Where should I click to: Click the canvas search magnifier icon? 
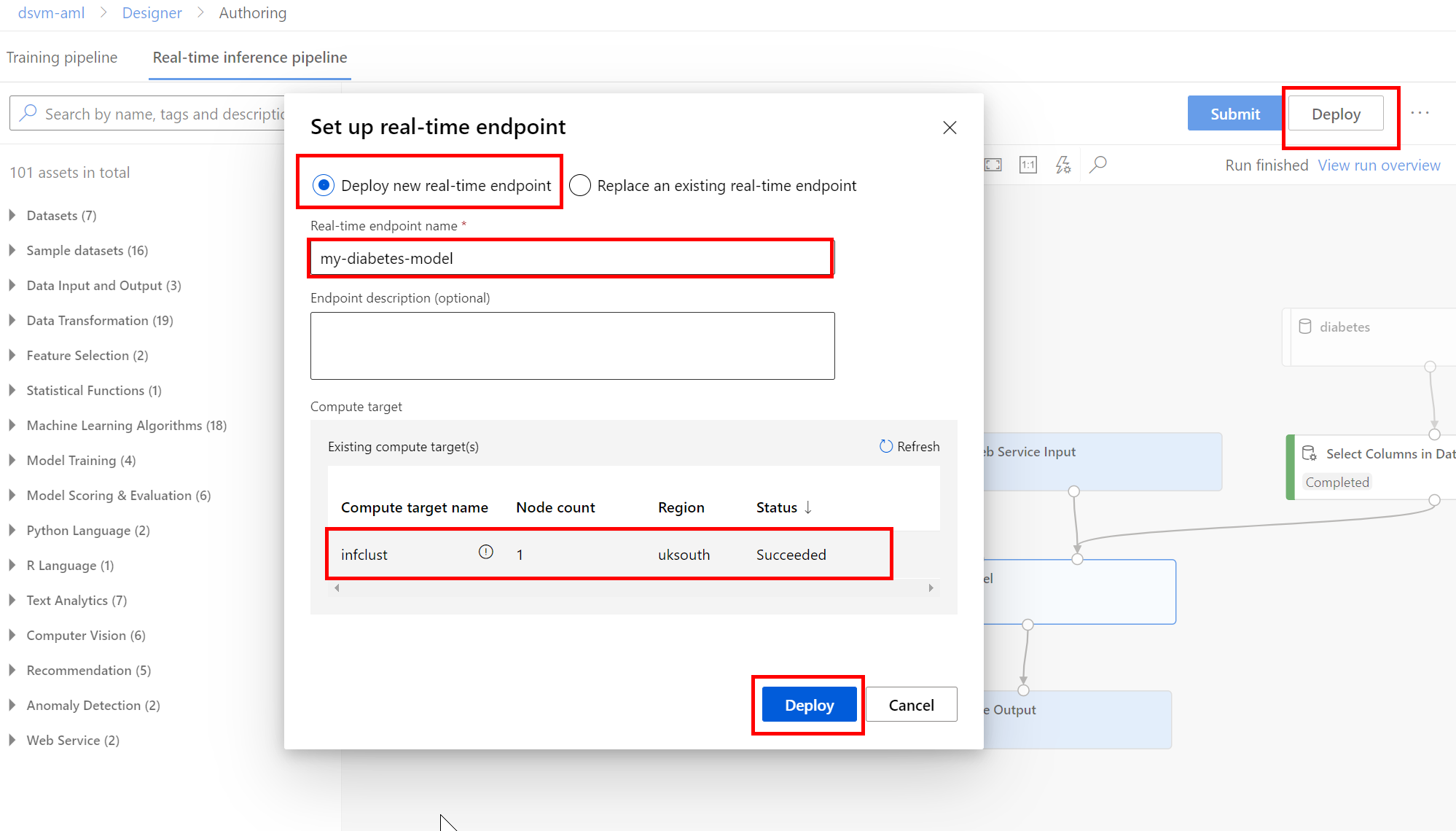point(1098,165)
